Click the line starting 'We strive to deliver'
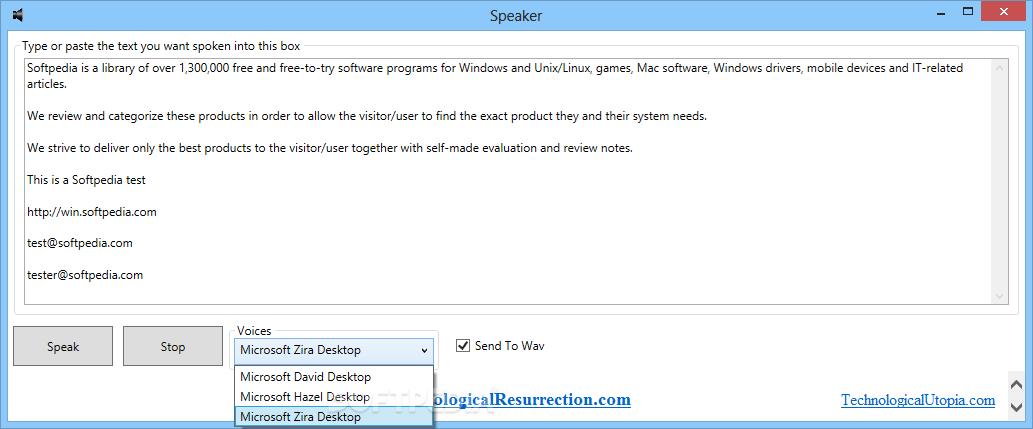Viewport: 1033px width, 429px height. point(330,148)
